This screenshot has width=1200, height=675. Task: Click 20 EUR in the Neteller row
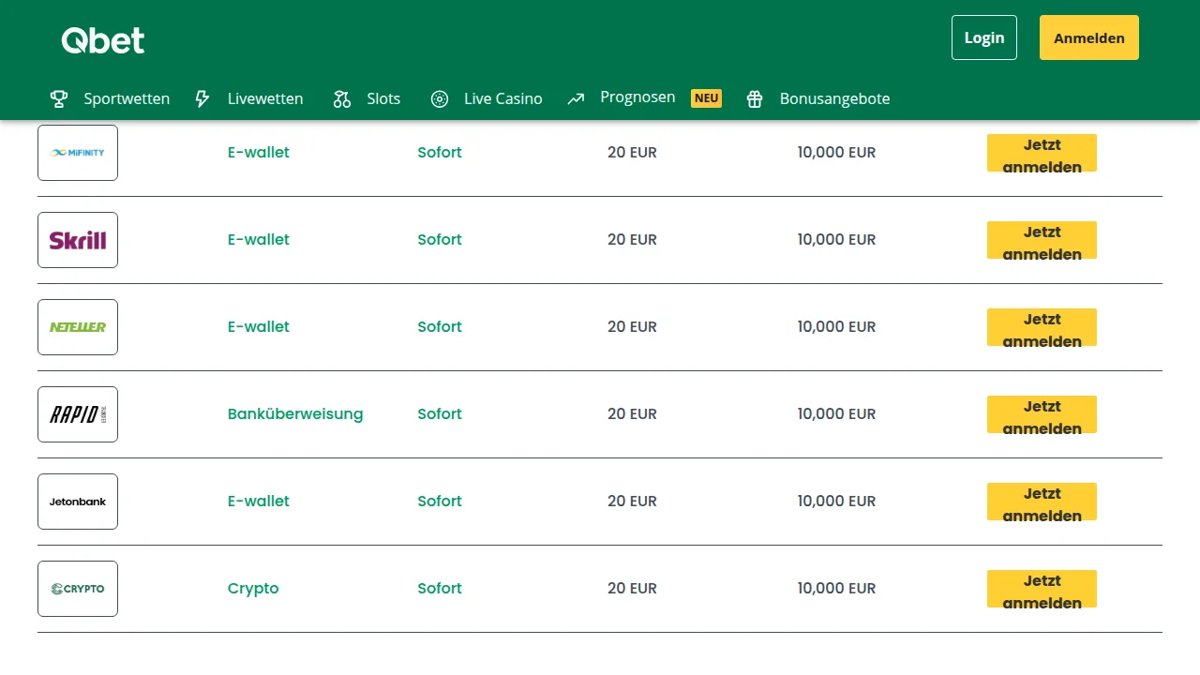632,326
